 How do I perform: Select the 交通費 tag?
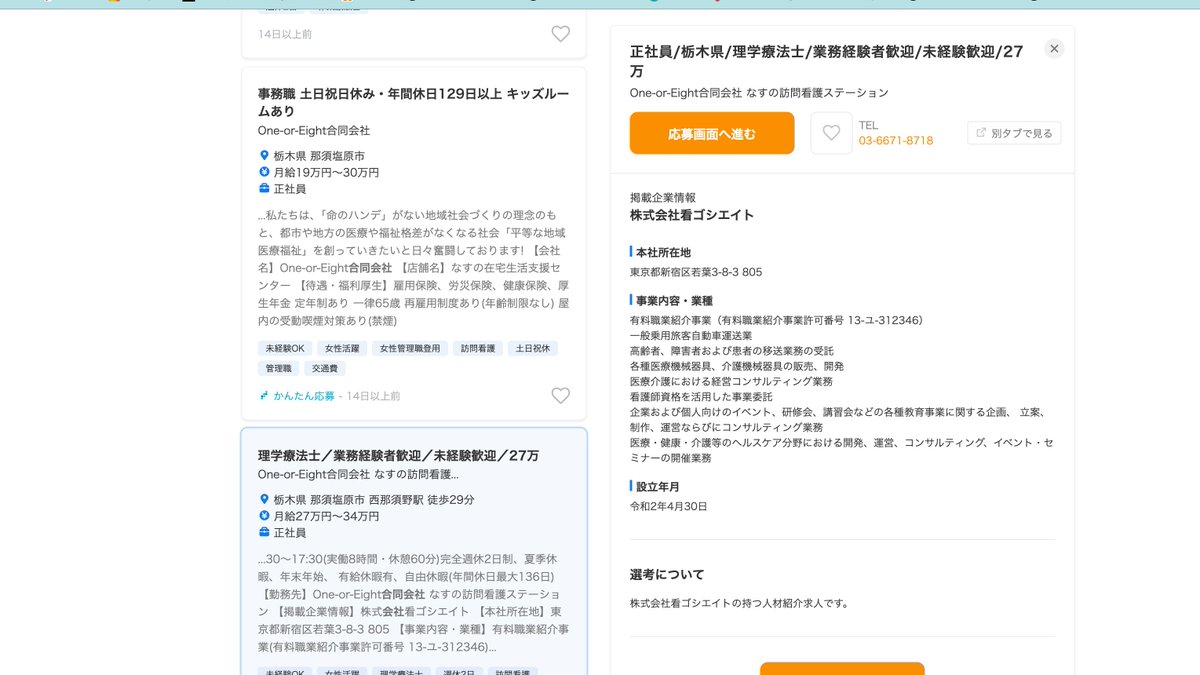pos(324,368)
